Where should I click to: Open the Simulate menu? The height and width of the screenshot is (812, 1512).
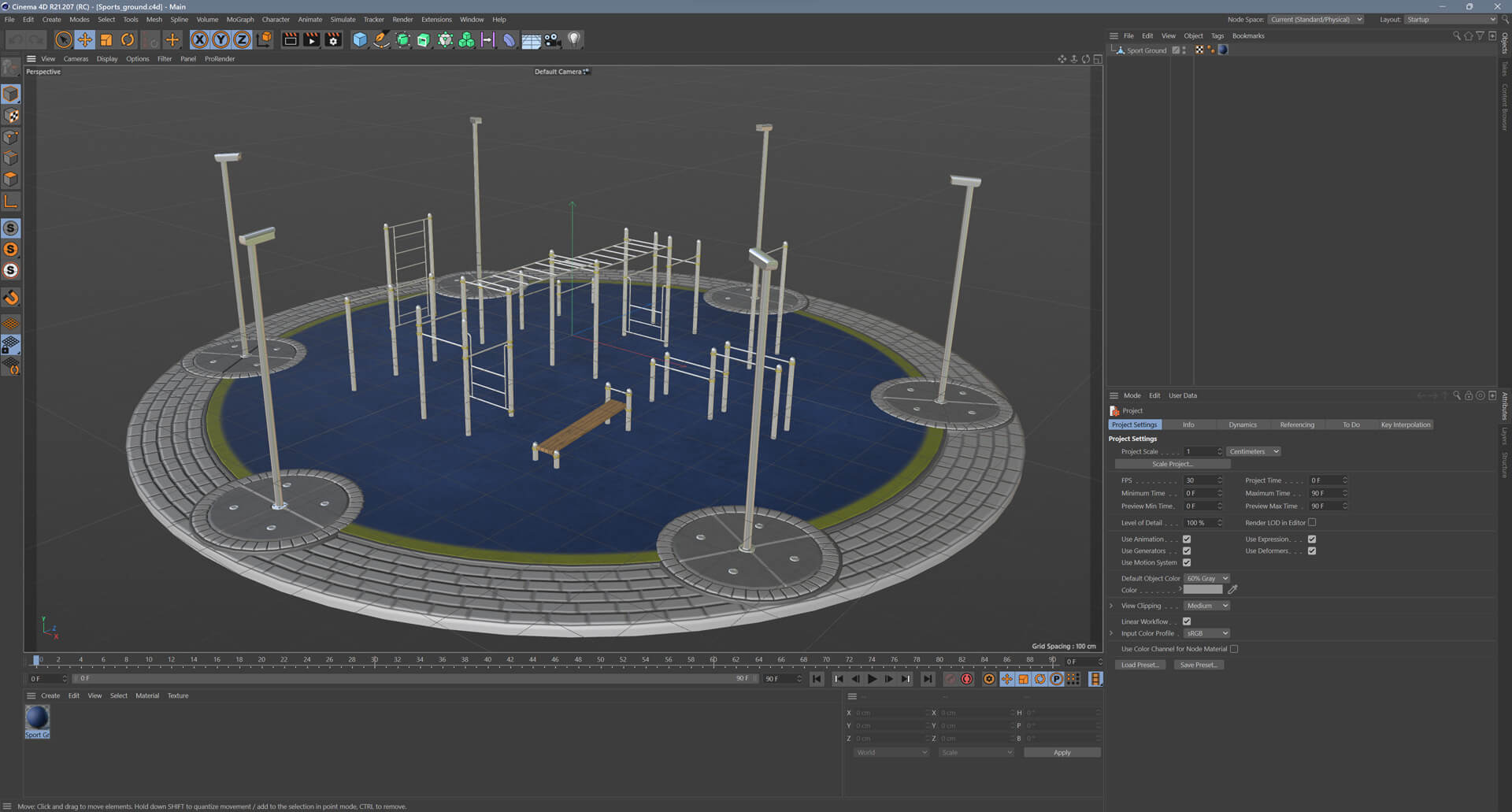343,20
